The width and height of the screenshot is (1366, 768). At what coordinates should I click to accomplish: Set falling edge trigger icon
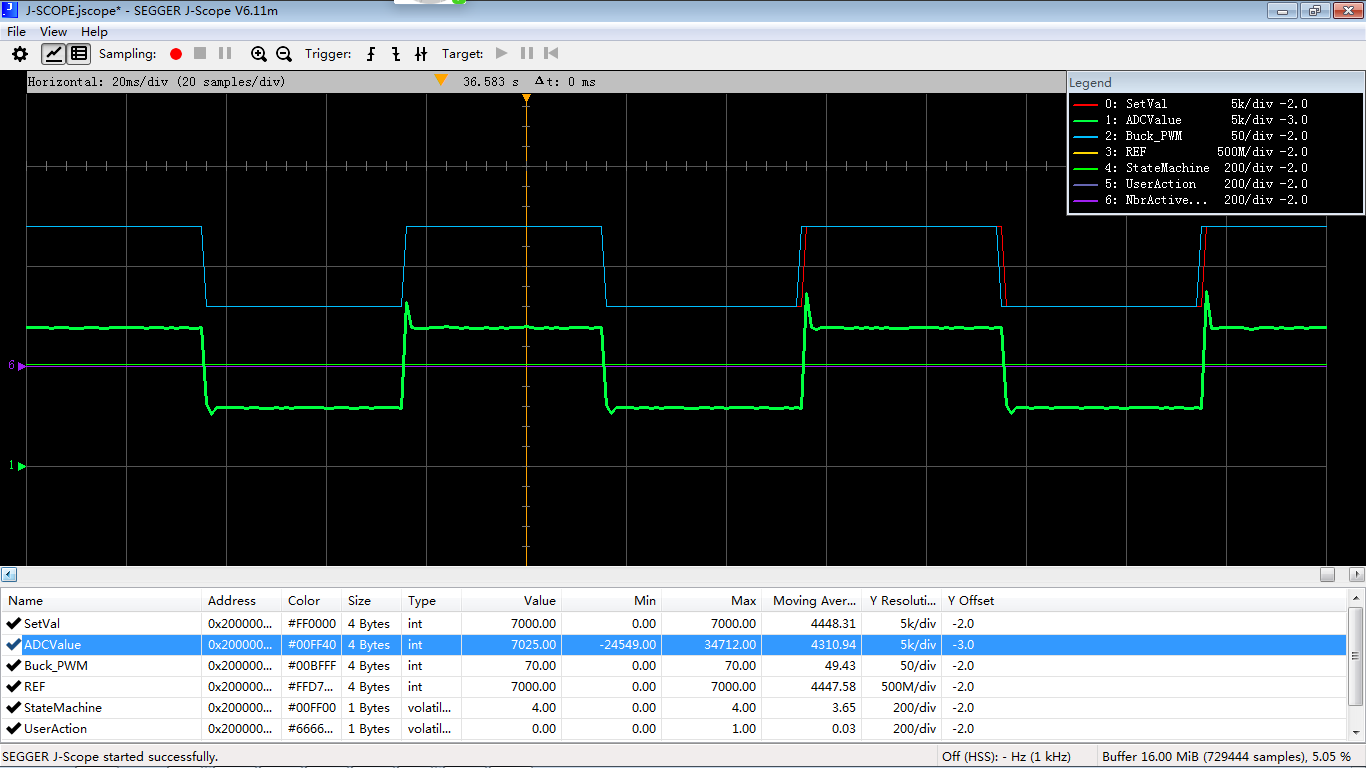396,54
